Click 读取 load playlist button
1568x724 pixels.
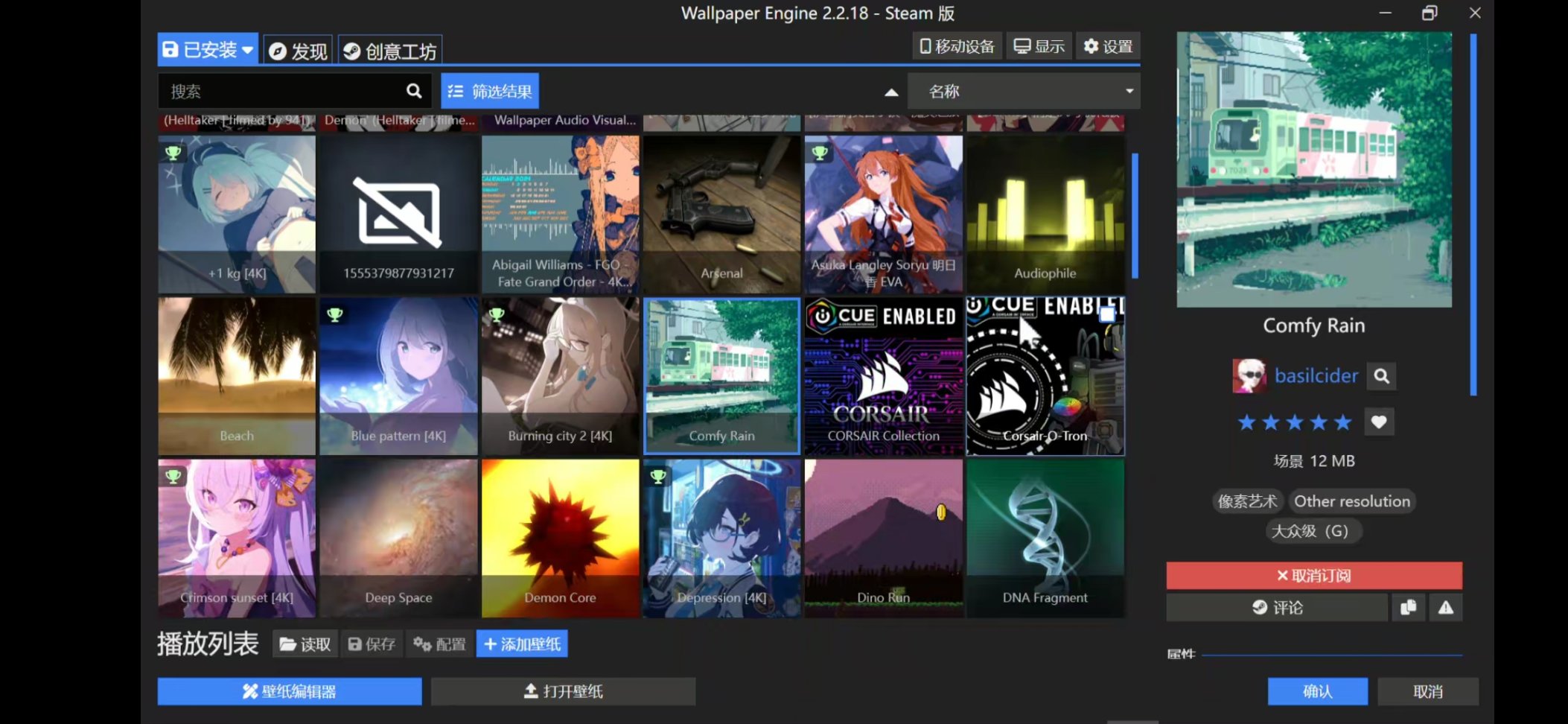point(305,644)
